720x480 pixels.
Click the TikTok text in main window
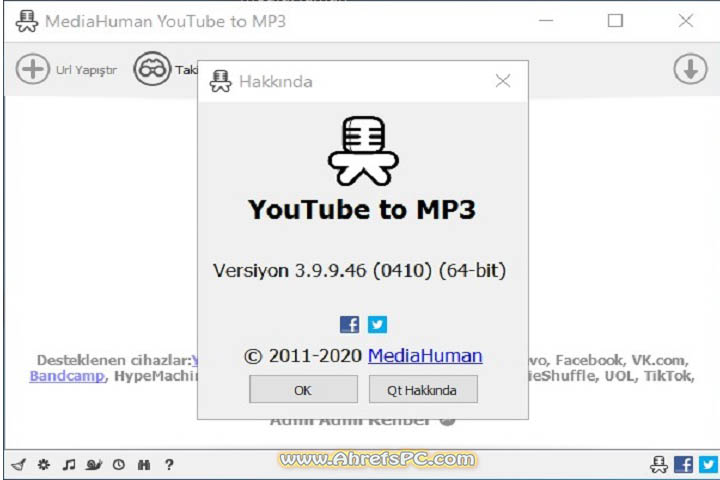tap(668, 376)
